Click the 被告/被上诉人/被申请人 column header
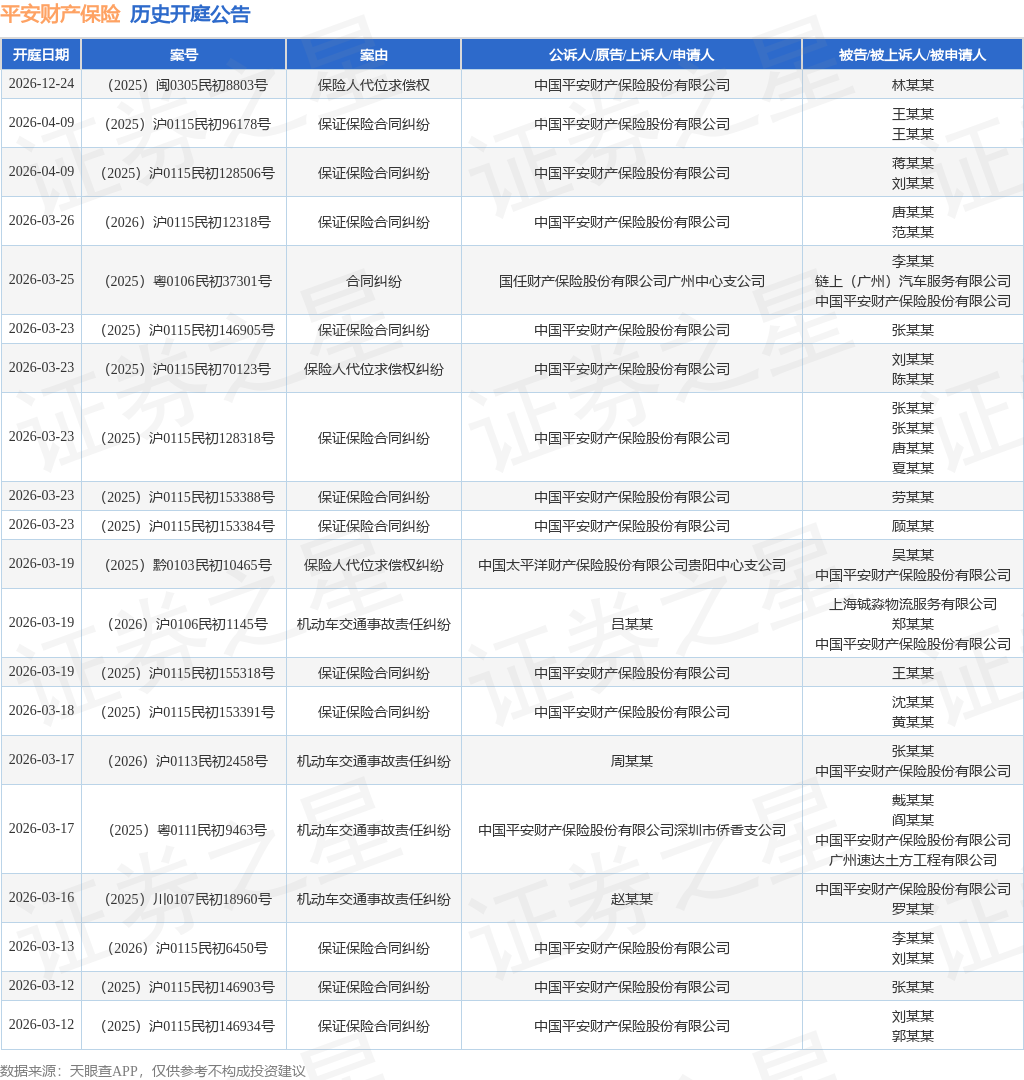Viewport: 1024px width, 1080px height. (912, 55)
